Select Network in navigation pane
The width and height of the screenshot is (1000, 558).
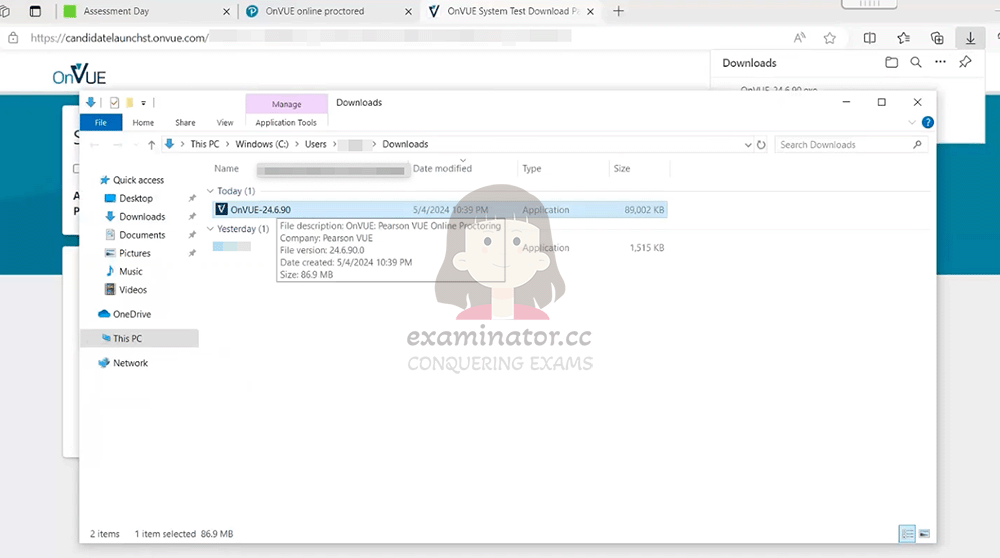click(130, 363)
